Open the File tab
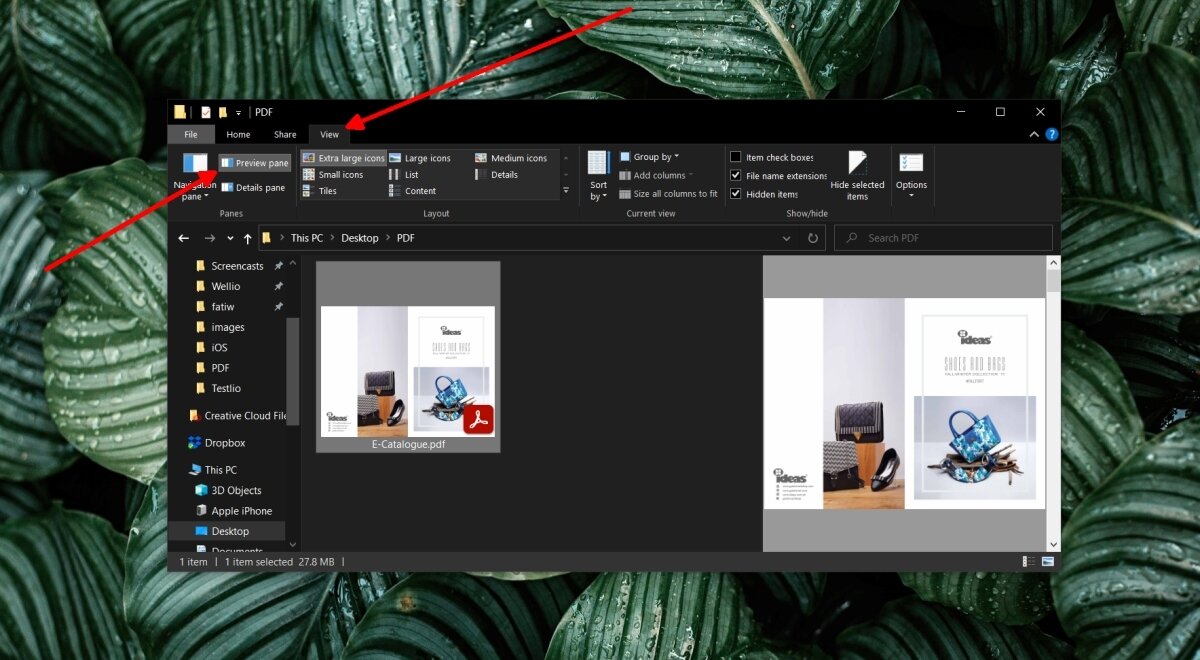Image resolution: width=1200 pixels, height=660 pixels. click(190, 134)
